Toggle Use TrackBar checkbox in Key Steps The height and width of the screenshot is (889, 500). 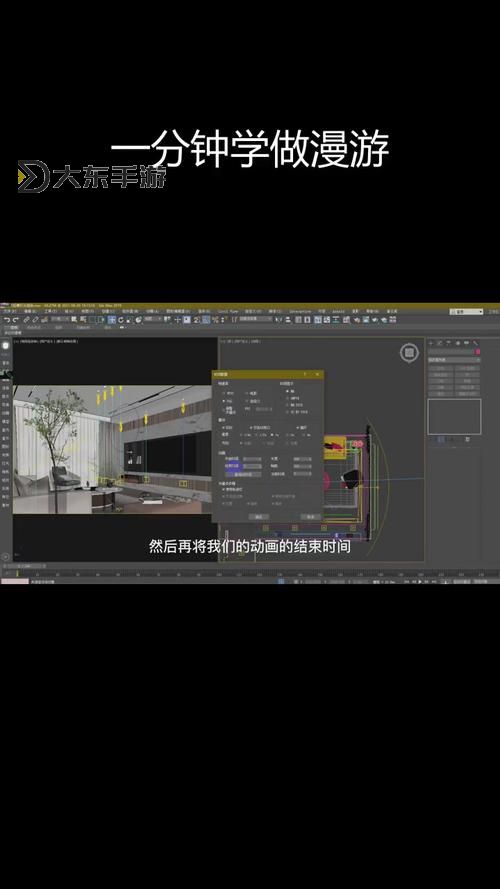click(223, 489)
